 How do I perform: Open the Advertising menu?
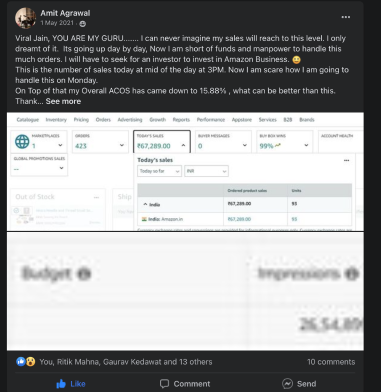(x=130, y=120)
